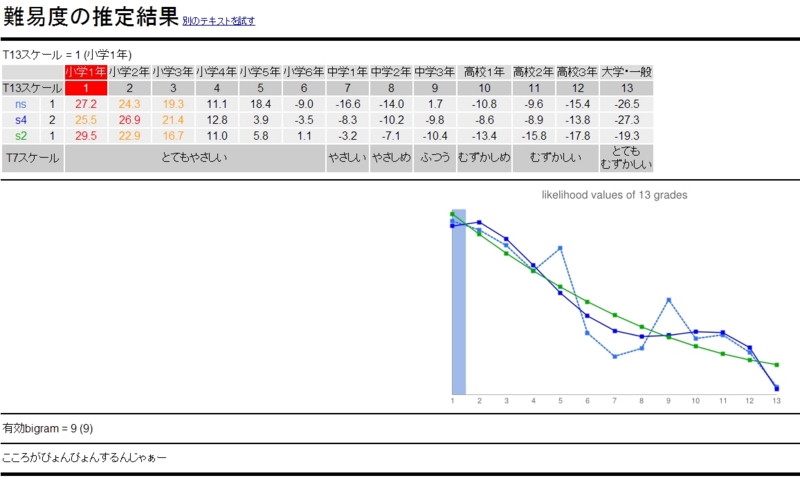
Task: Click the 小学2年 column header
Action: [x=129, y=72]
